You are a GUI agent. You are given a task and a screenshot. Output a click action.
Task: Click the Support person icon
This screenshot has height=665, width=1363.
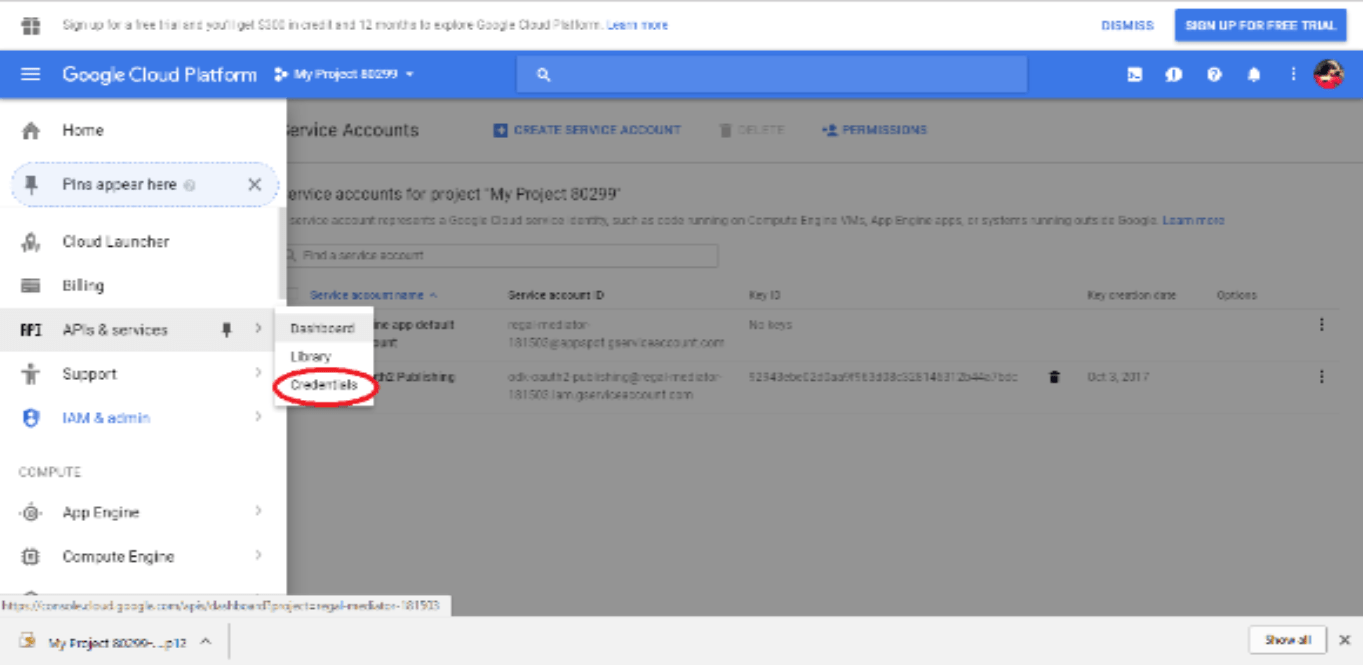click(31, 374)
